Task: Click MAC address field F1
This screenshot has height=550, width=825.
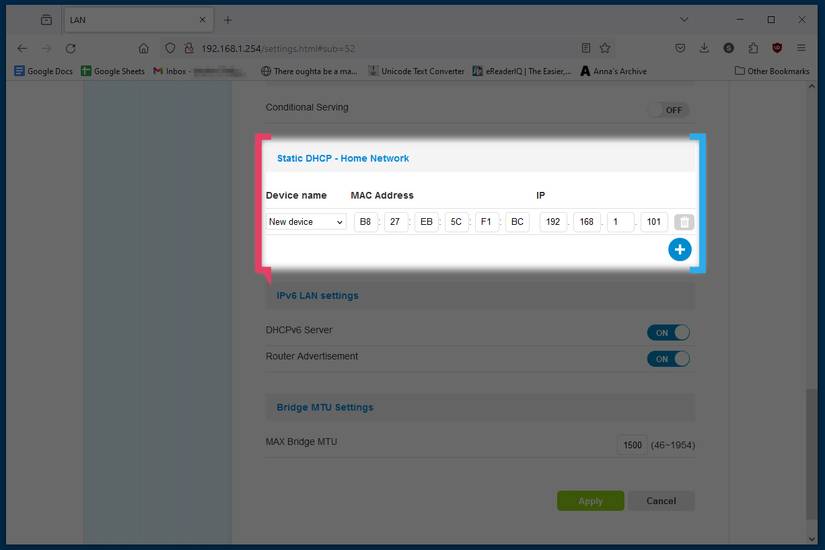Action: [x=487, y=222]
